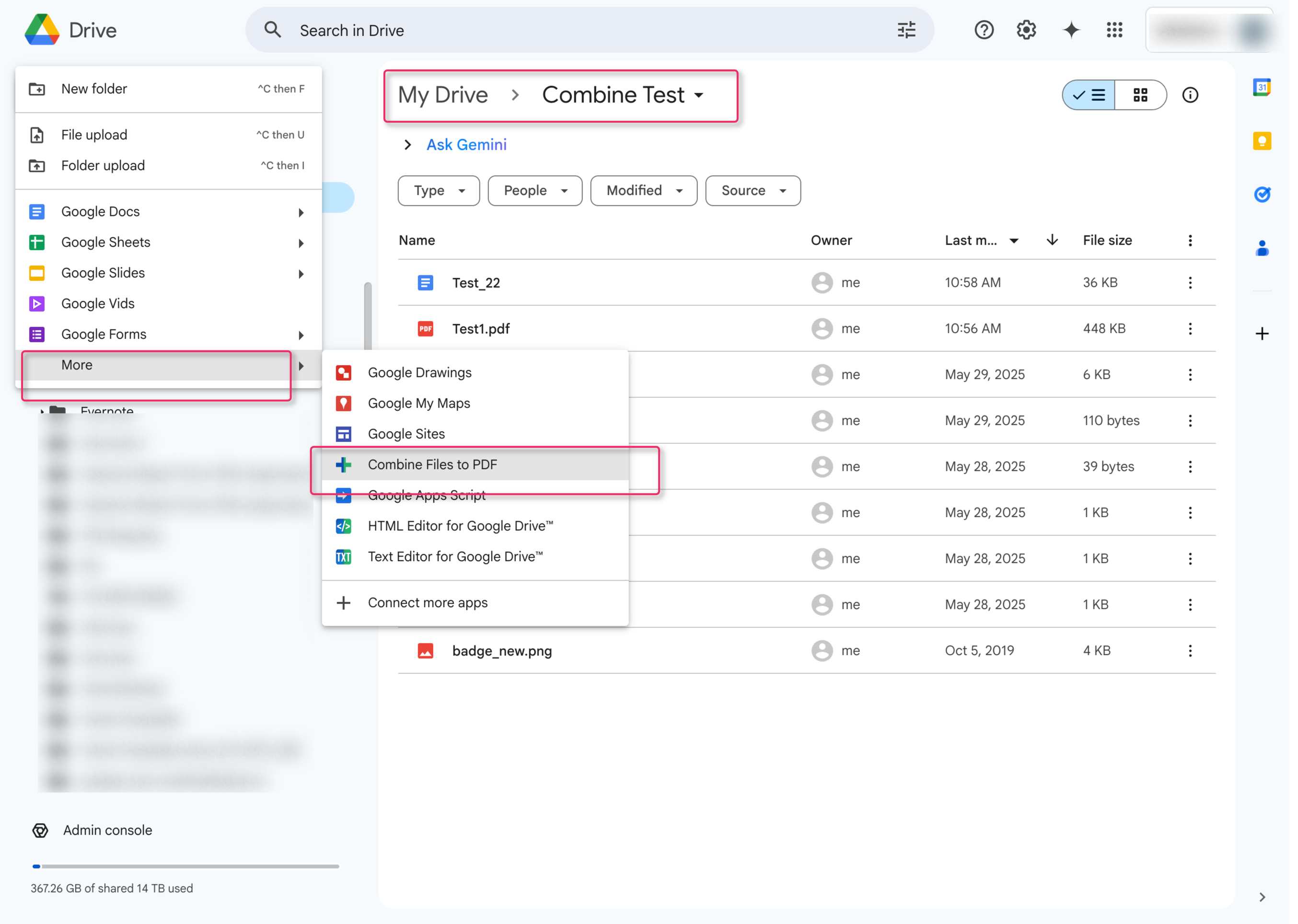Open Admin console link
This screenshot has height=924, width=1298.
107,831
